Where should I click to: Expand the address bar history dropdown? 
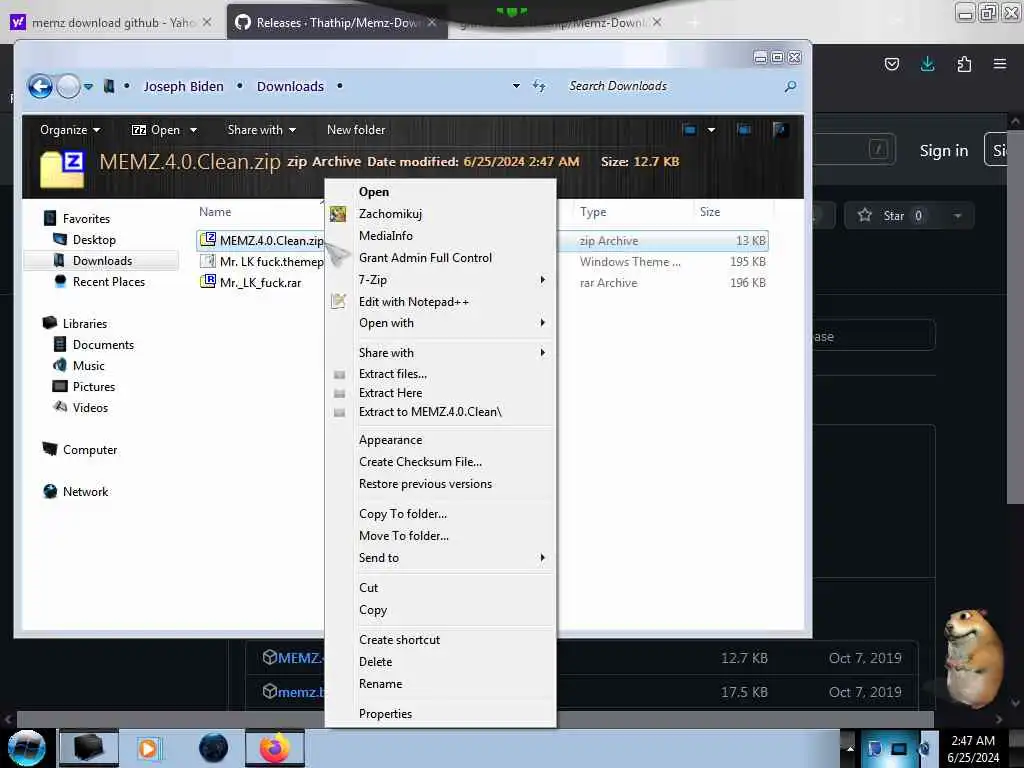[x=516, y=86]
